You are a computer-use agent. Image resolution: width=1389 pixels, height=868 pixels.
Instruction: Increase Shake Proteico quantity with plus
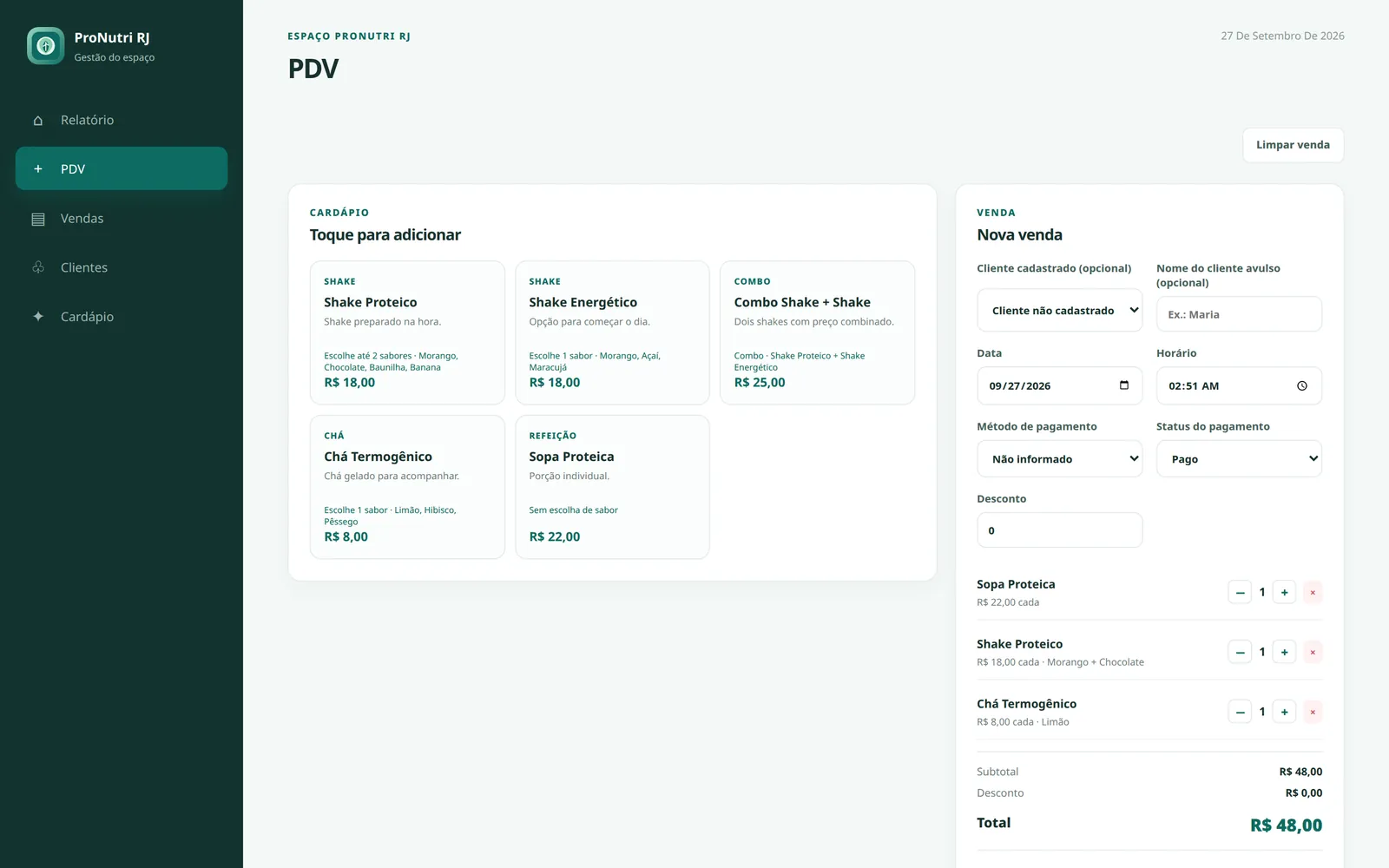pyautogui.click(x=1284, y=652)
